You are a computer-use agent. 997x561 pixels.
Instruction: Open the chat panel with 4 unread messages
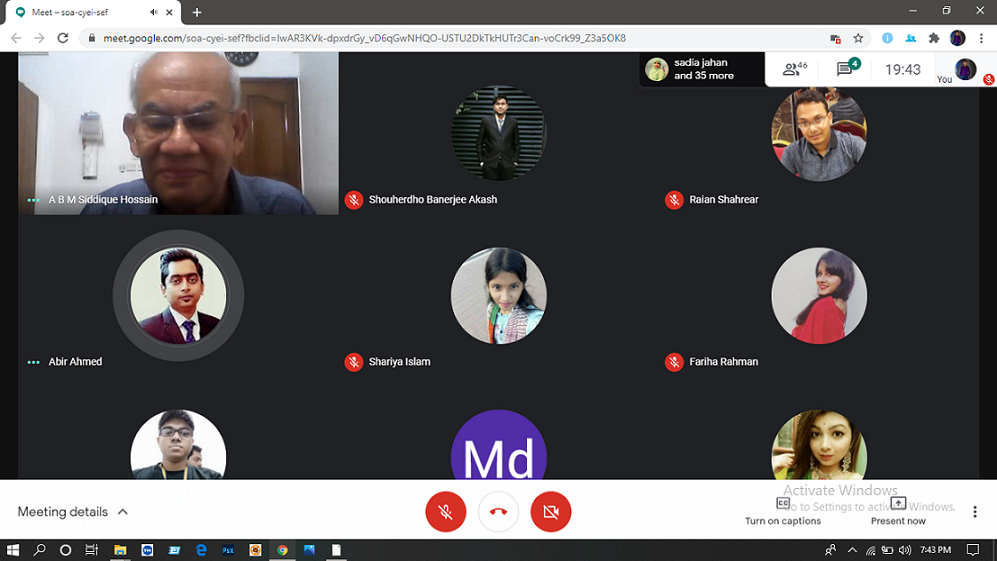845,69
